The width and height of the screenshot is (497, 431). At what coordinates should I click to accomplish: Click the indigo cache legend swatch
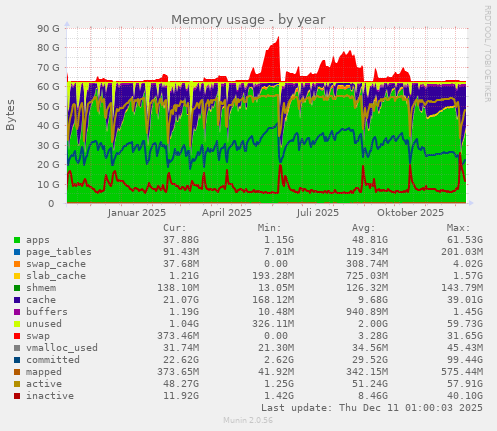17,300
